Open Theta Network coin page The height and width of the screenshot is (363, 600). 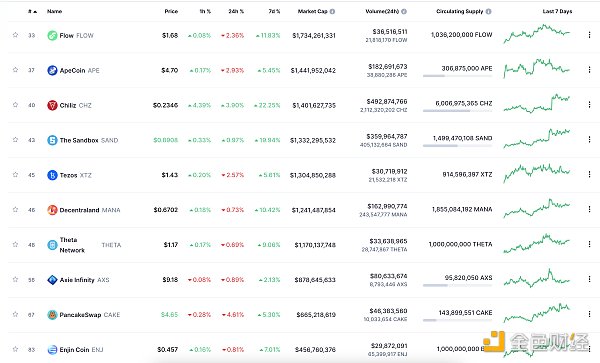tap(72, 245)
